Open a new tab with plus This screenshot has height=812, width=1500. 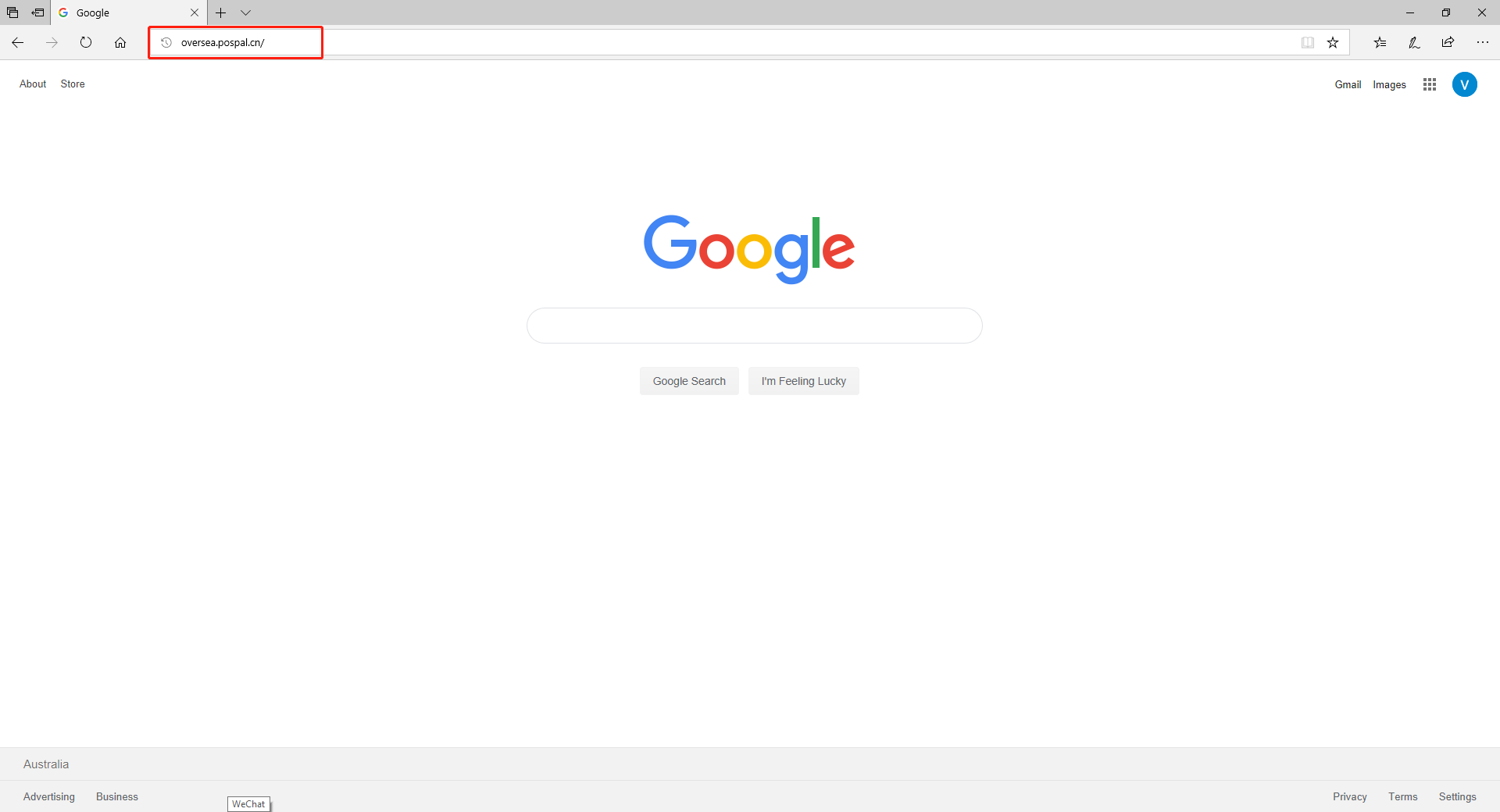(x=221, y=12)
